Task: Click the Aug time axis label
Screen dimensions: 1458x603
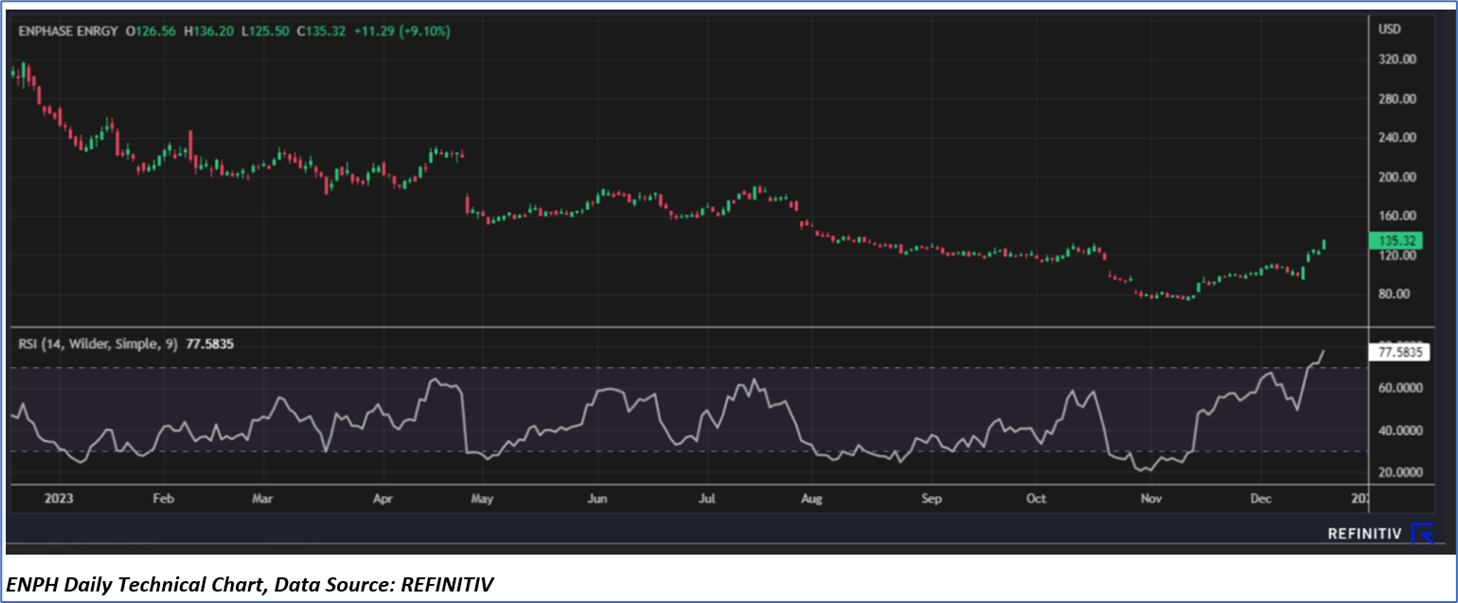Action: pyautogui.click(x=812, y=497)
